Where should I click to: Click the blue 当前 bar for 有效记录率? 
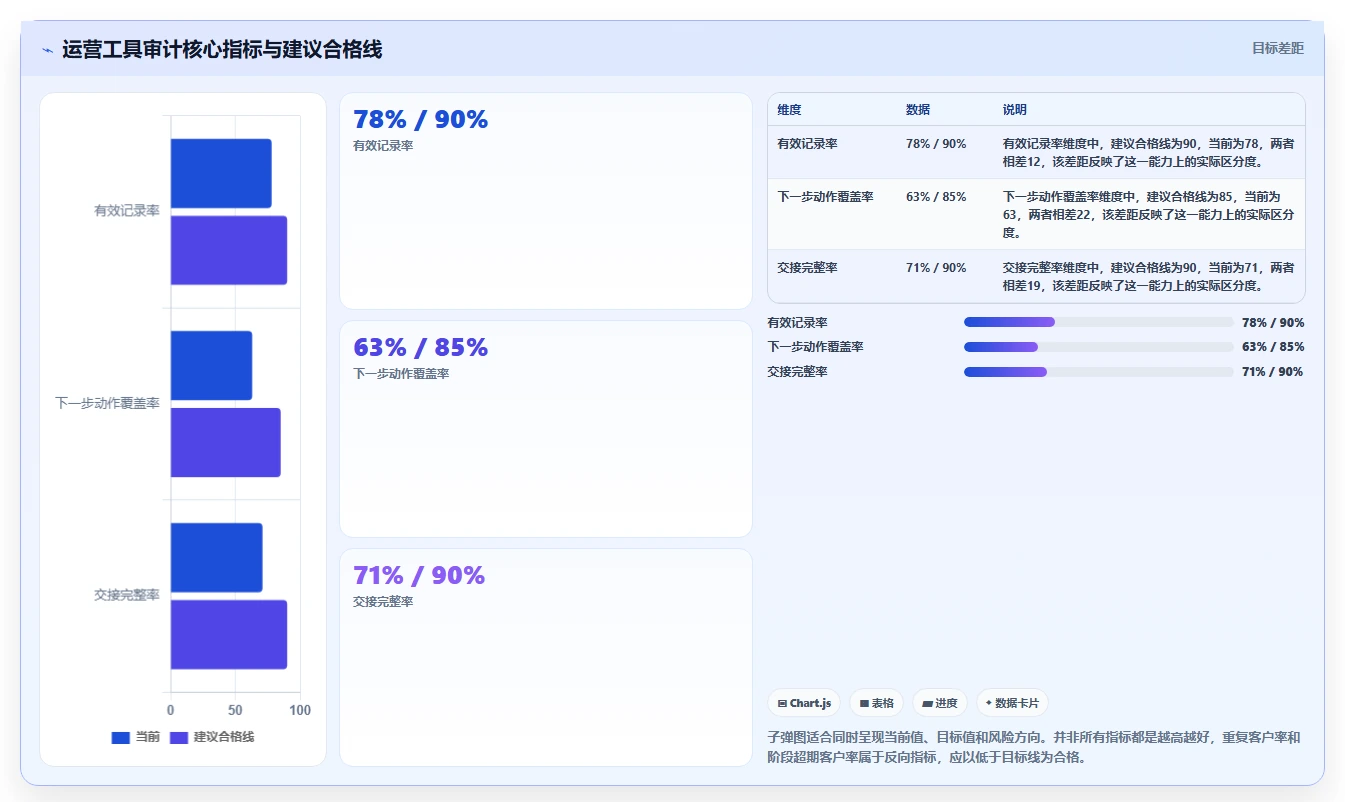click(x=221, y=173)
